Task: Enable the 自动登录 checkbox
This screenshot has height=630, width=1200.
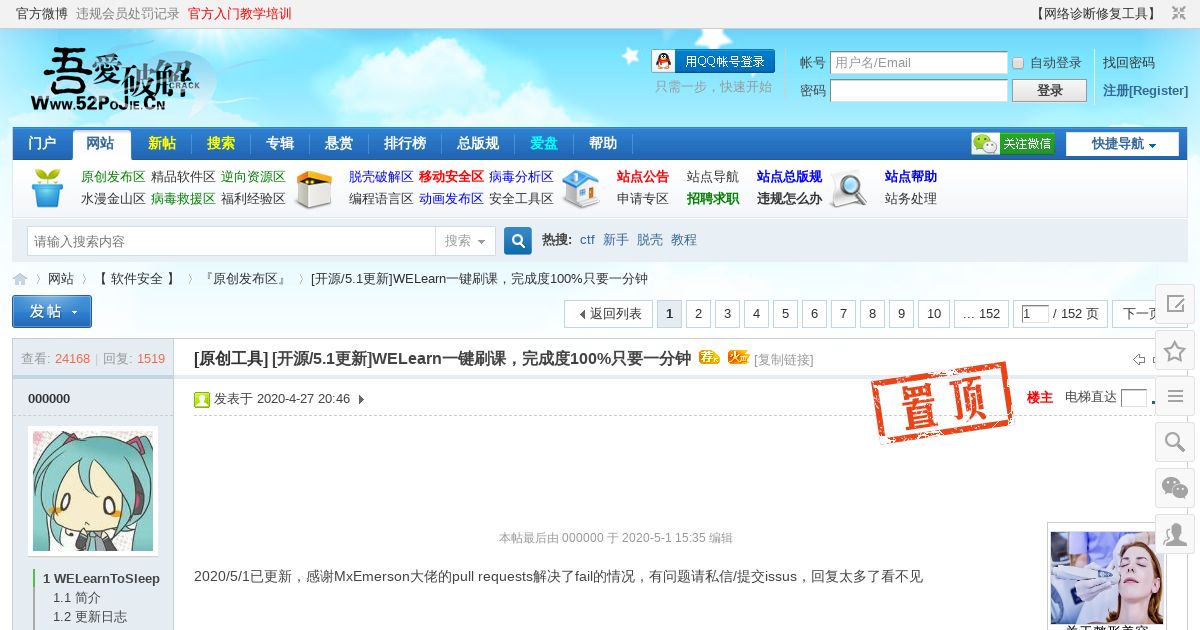Action: [1018, 63]
